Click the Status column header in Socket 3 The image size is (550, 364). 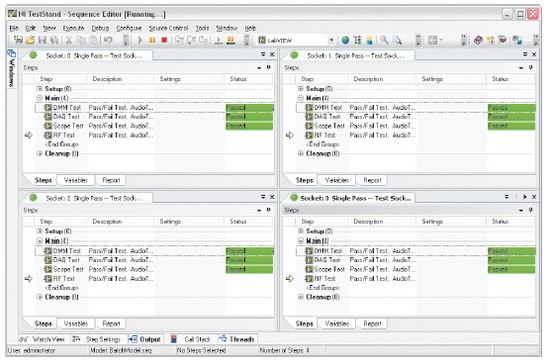(511, 221)
